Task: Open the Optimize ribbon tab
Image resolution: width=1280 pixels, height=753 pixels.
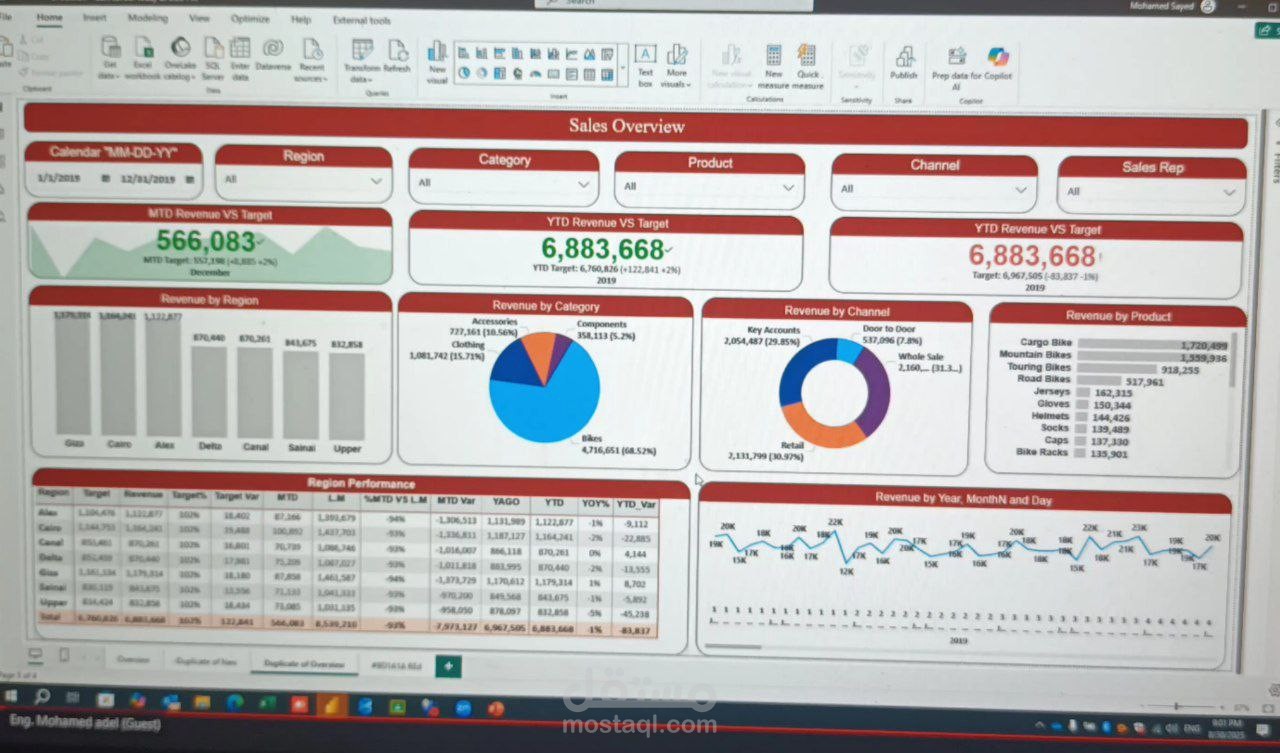Action: [x=250, y=18]
